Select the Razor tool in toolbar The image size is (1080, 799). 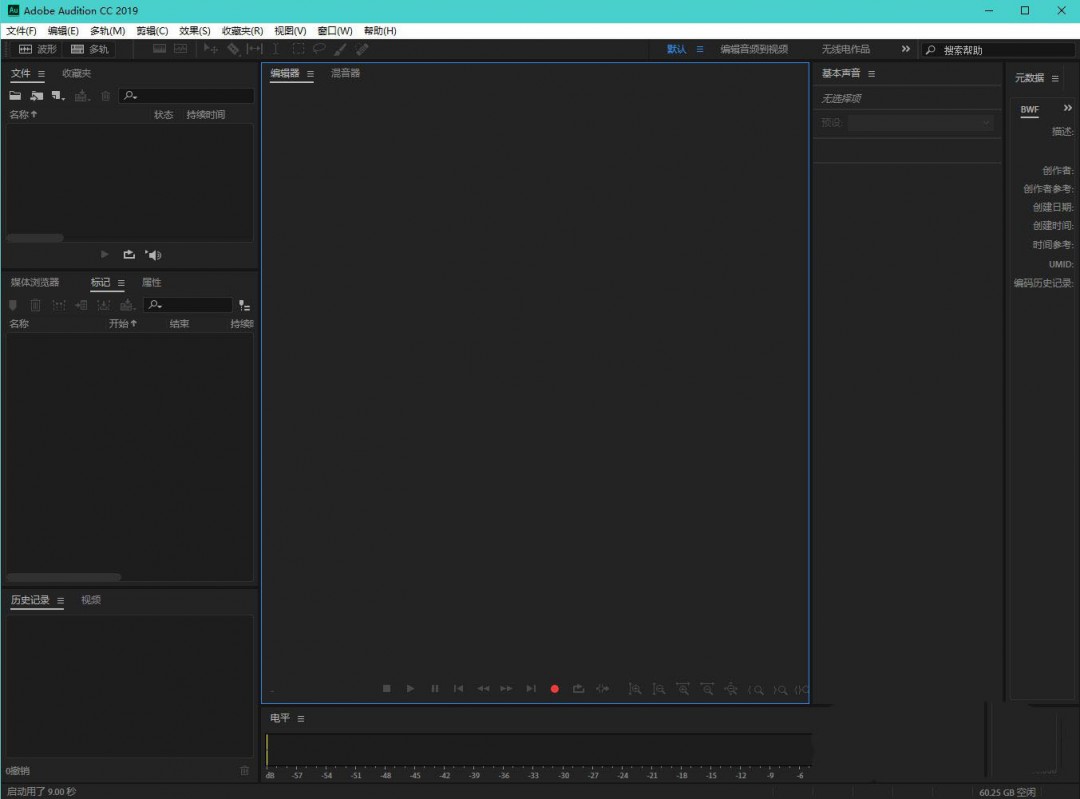(233, 49)
